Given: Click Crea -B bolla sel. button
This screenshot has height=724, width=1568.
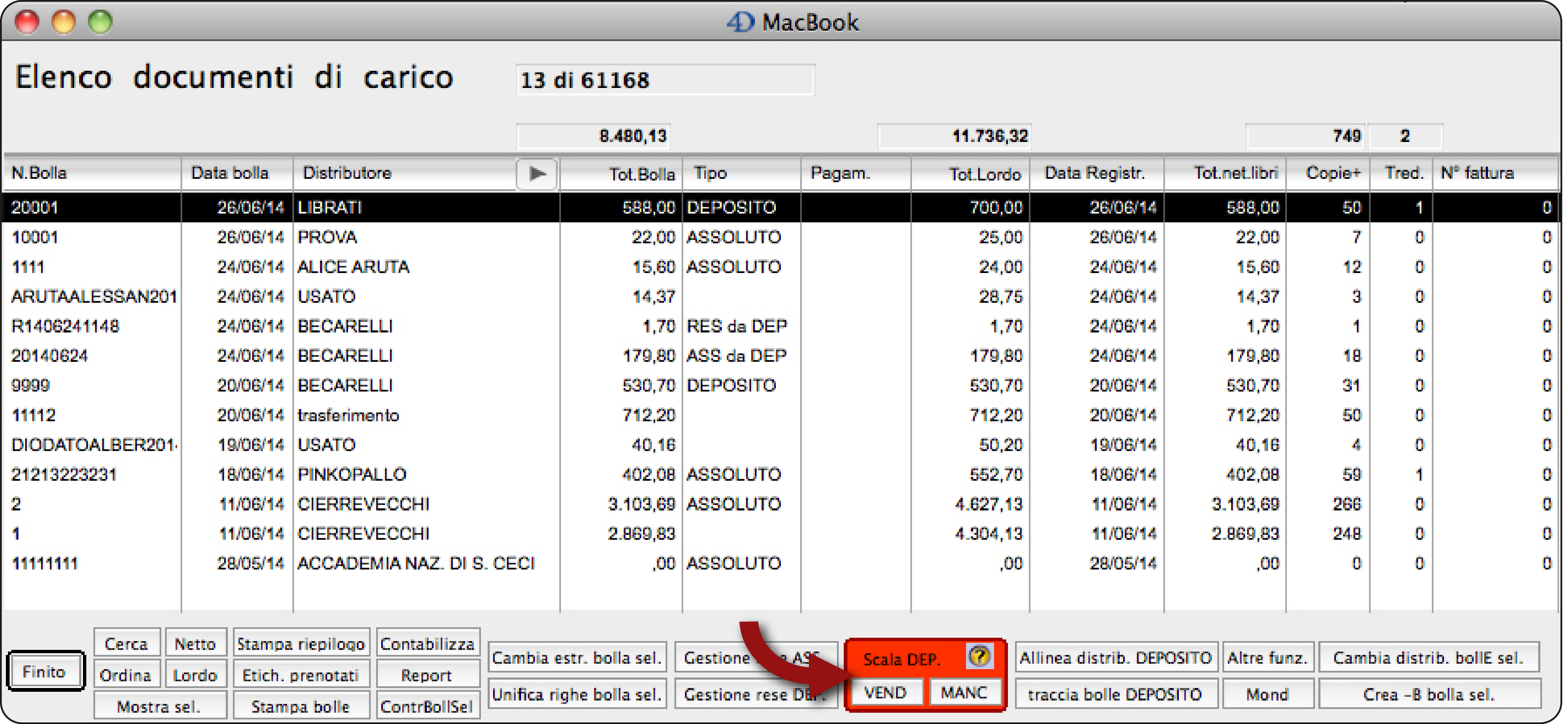Looking at the screenshot, I should click(1429, 694).
